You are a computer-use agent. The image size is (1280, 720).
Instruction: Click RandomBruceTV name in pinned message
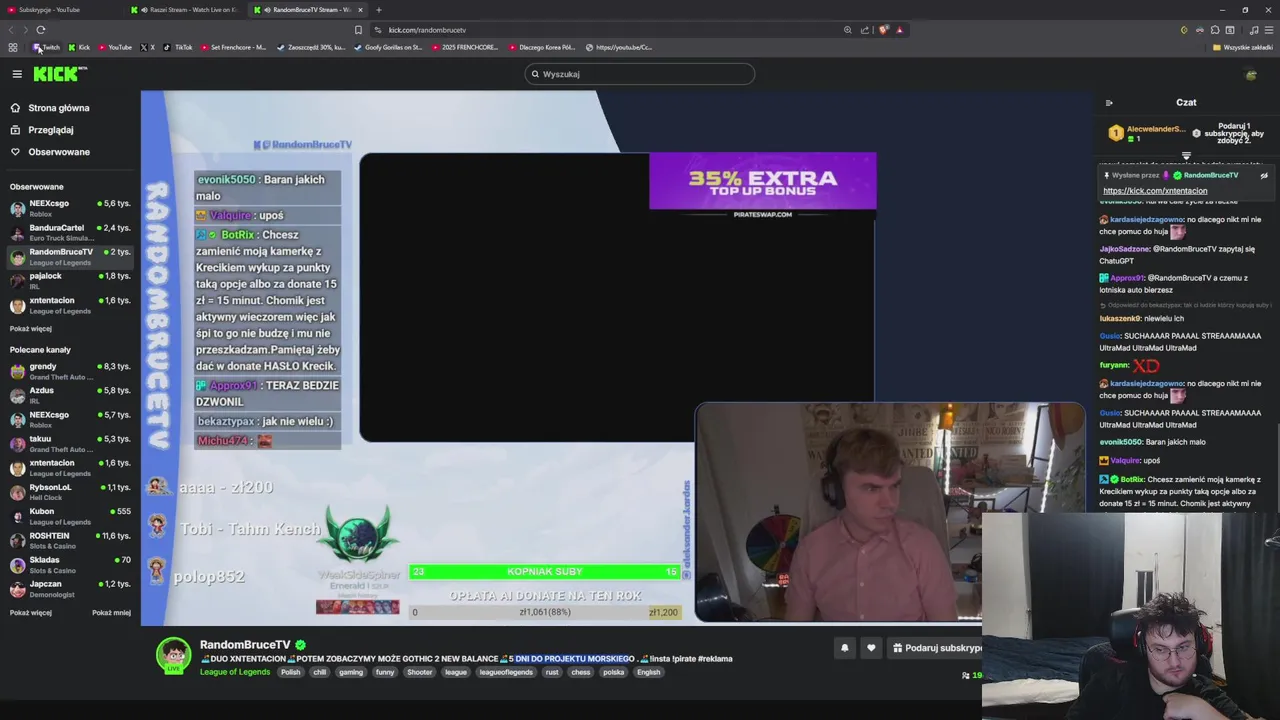[1211, 176]
